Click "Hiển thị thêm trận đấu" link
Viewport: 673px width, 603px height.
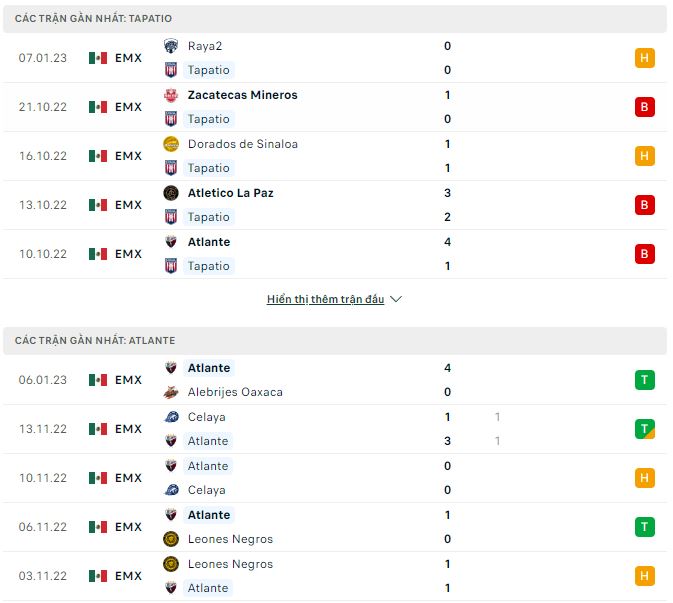(325, 299)
